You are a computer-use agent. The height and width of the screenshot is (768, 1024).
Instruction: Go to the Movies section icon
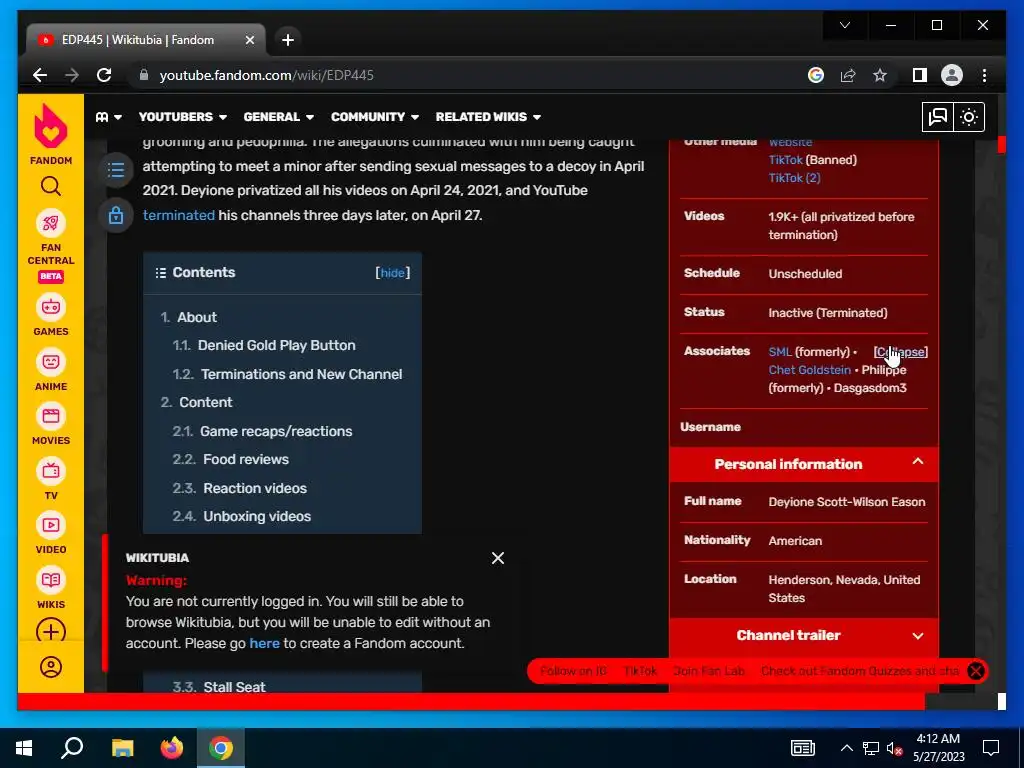pos(51,416)
